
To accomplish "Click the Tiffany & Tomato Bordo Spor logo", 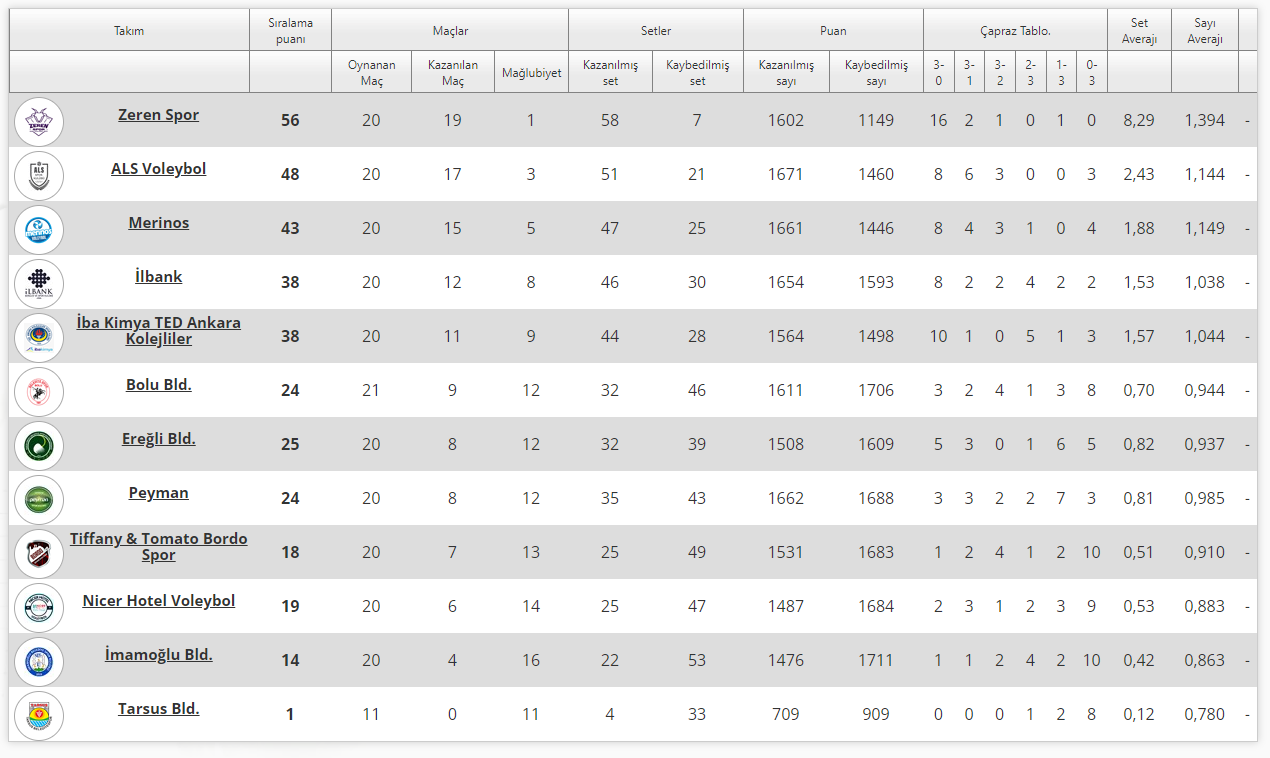I will (x=39, y=554).
